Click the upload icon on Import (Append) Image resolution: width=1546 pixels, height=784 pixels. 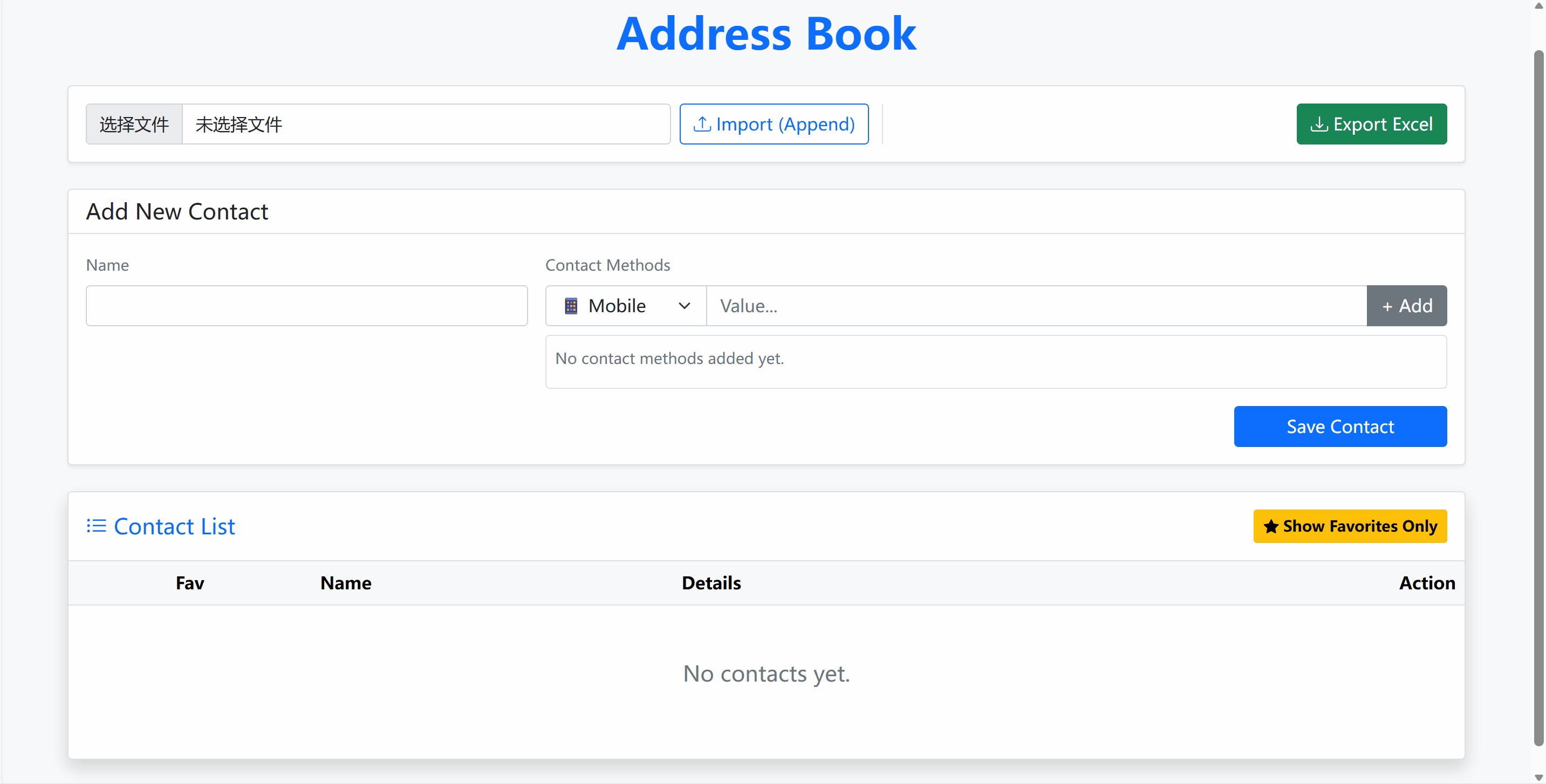[702, 123]
